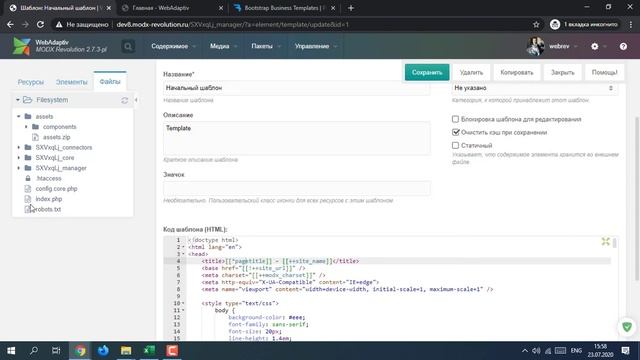
Task: Open ENG language indicator in tray
Action: 576,351
